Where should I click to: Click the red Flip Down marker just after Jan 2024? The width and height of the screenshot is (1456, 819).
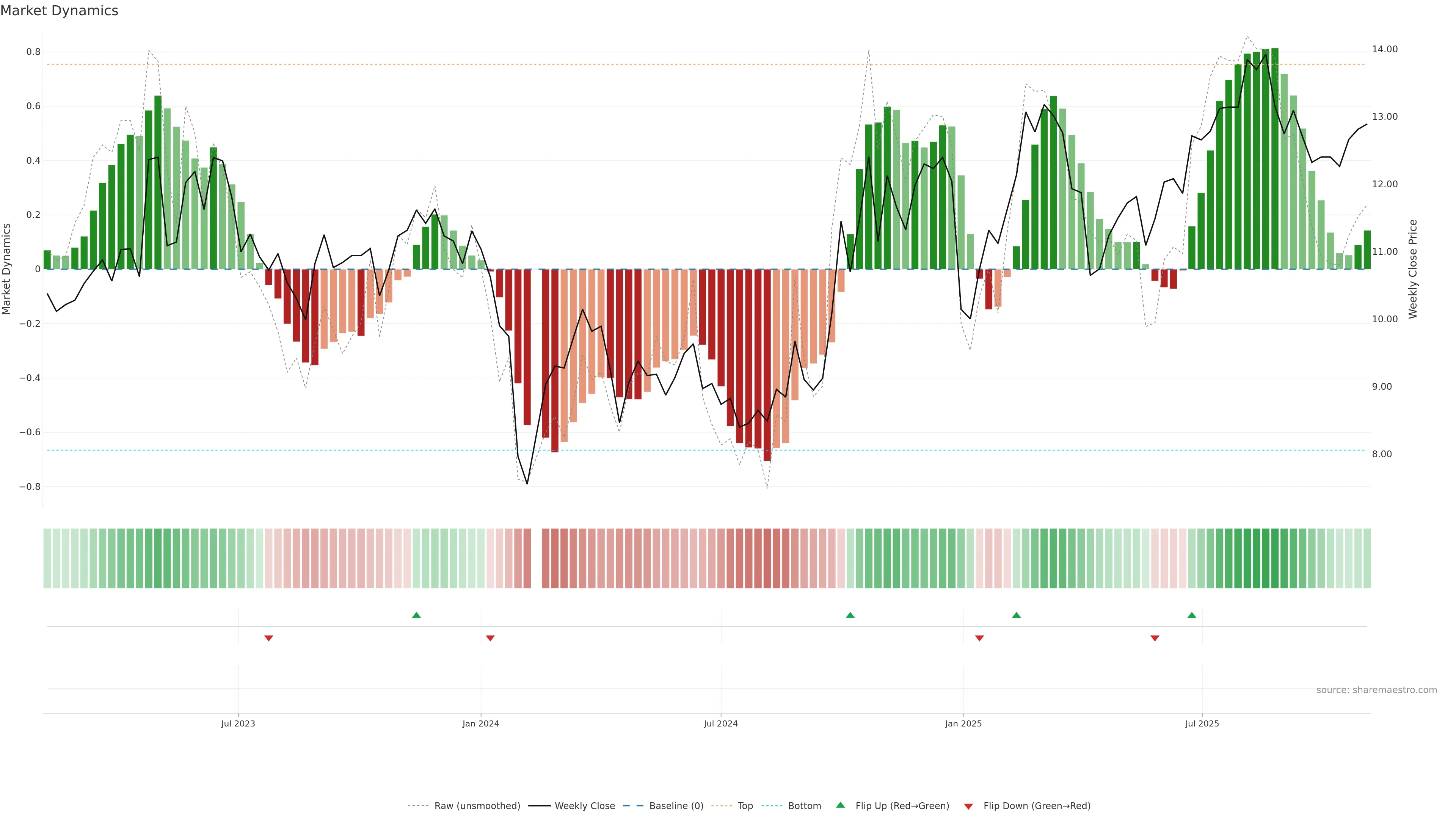[490, 638]
